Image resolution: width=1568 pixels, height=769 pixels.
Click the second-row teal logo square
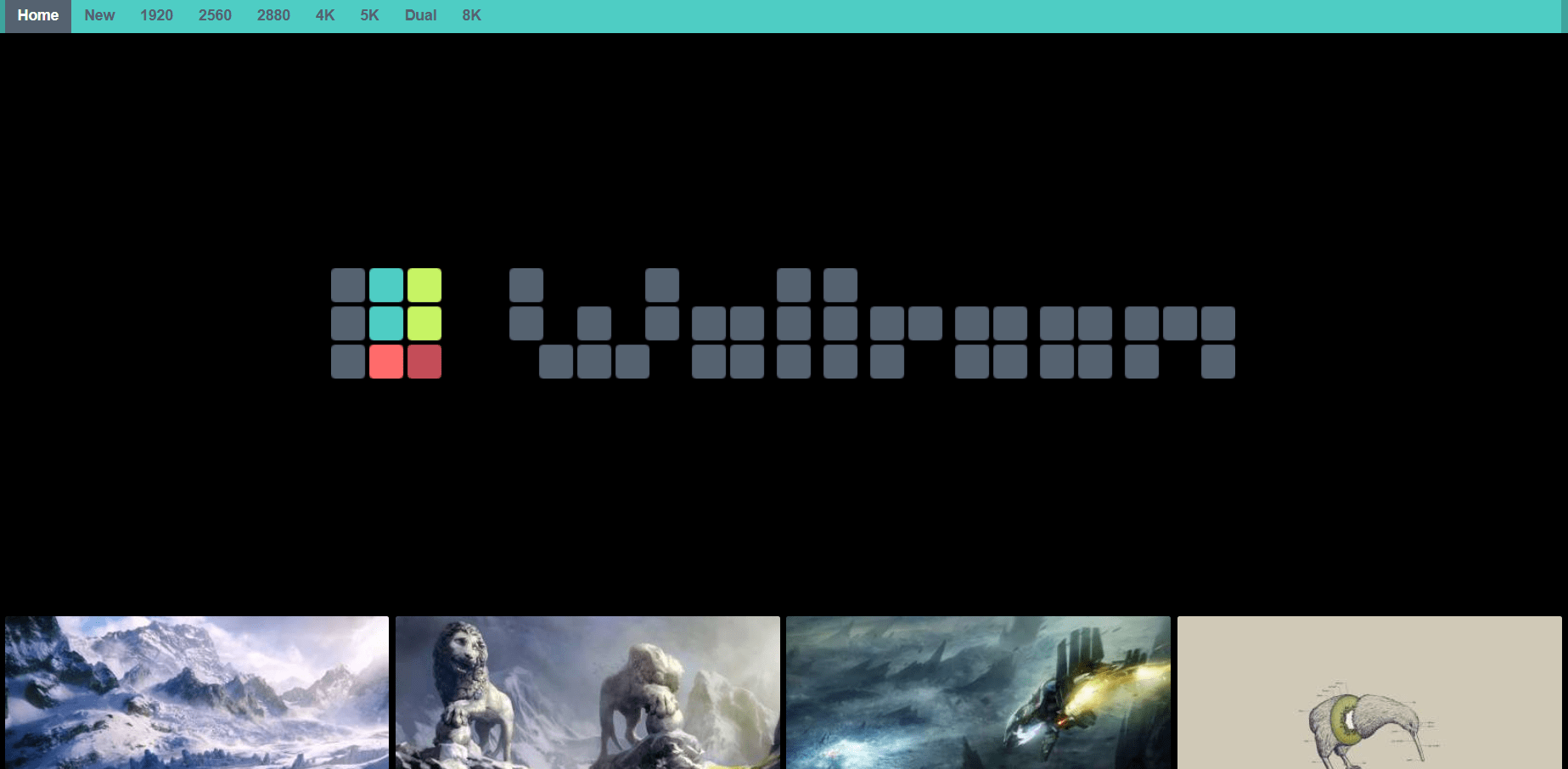pyautogui.click(x=386, y=323)
